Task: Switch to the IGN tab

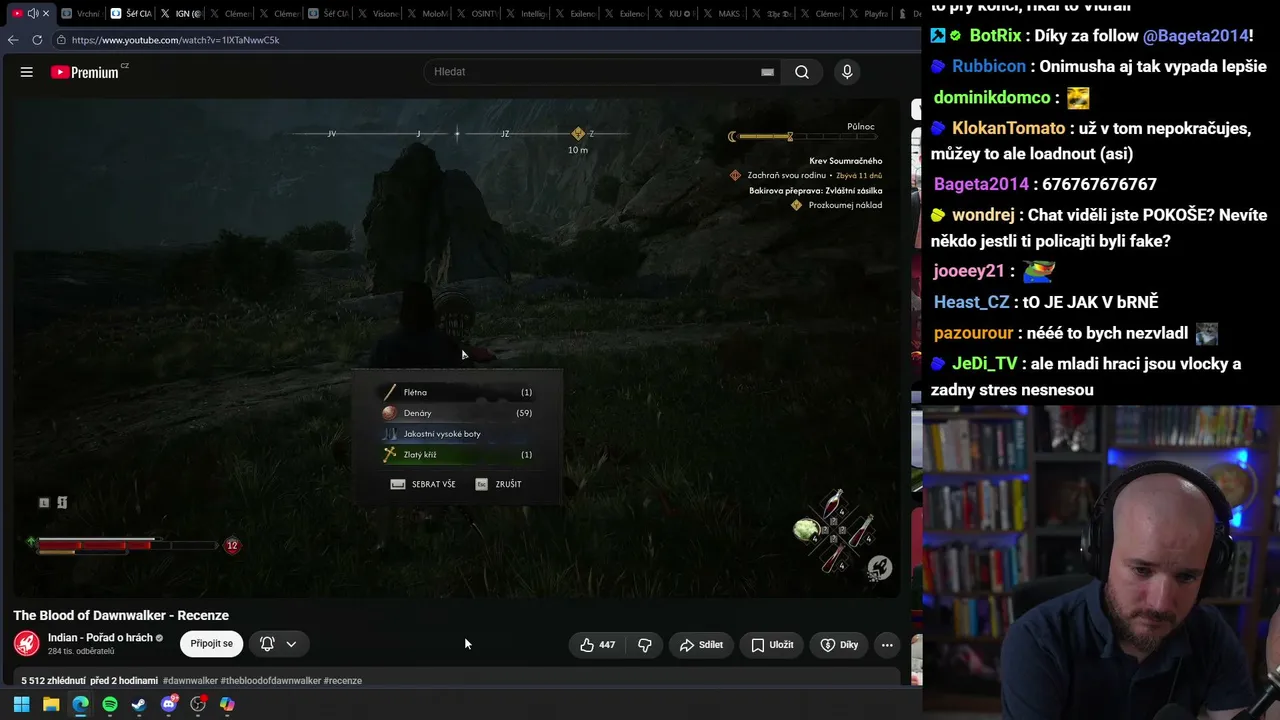Action: tap(182, 13)
